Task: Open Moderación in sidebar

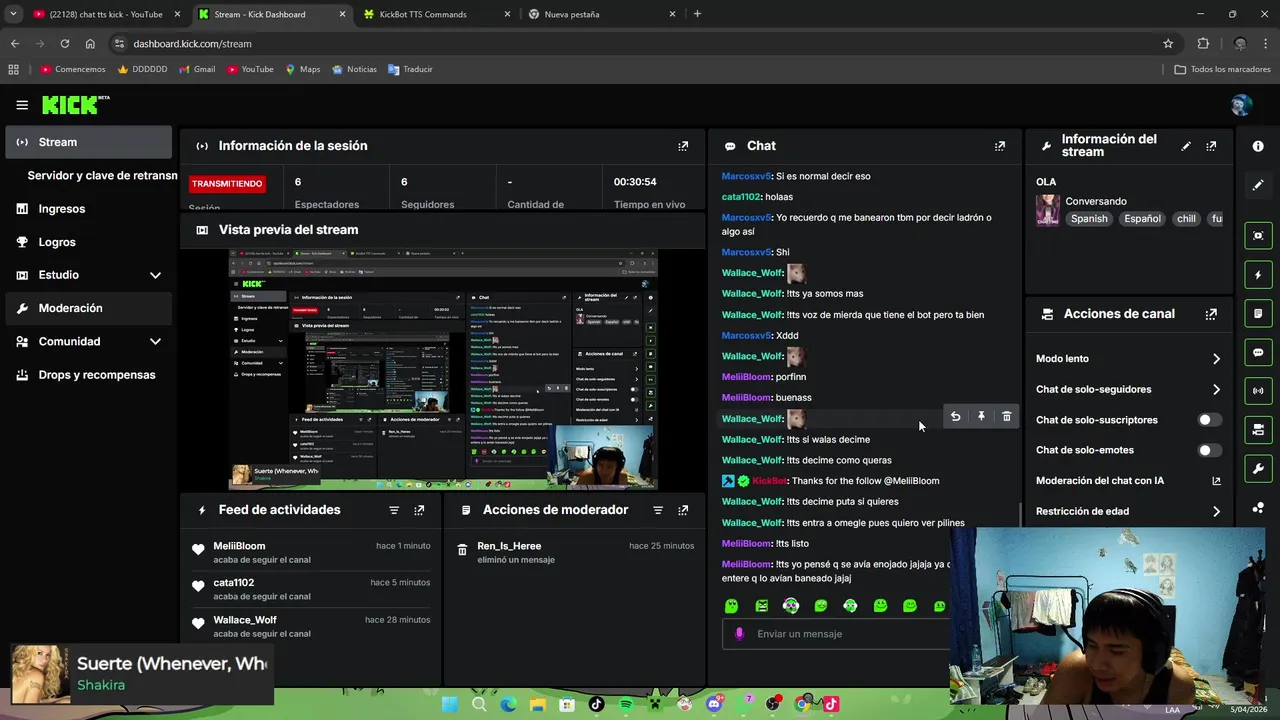Action: 89,308
